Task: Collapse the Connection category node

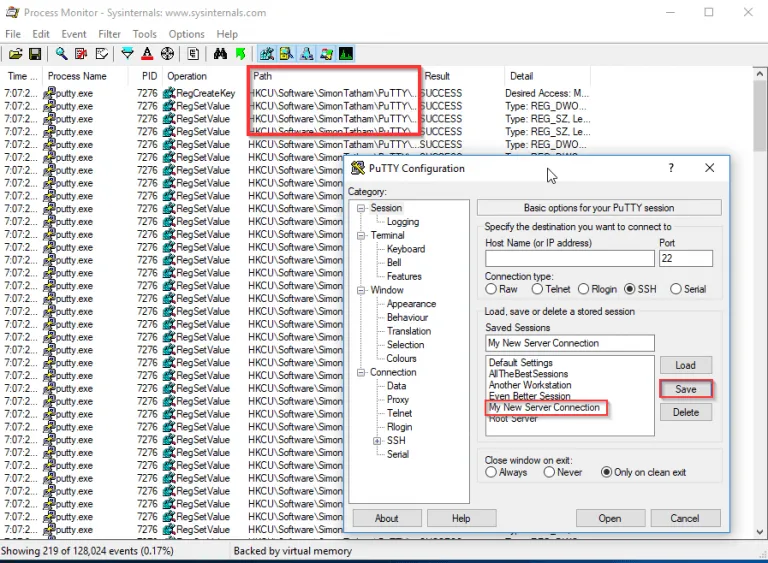Action: click(361, 372)
